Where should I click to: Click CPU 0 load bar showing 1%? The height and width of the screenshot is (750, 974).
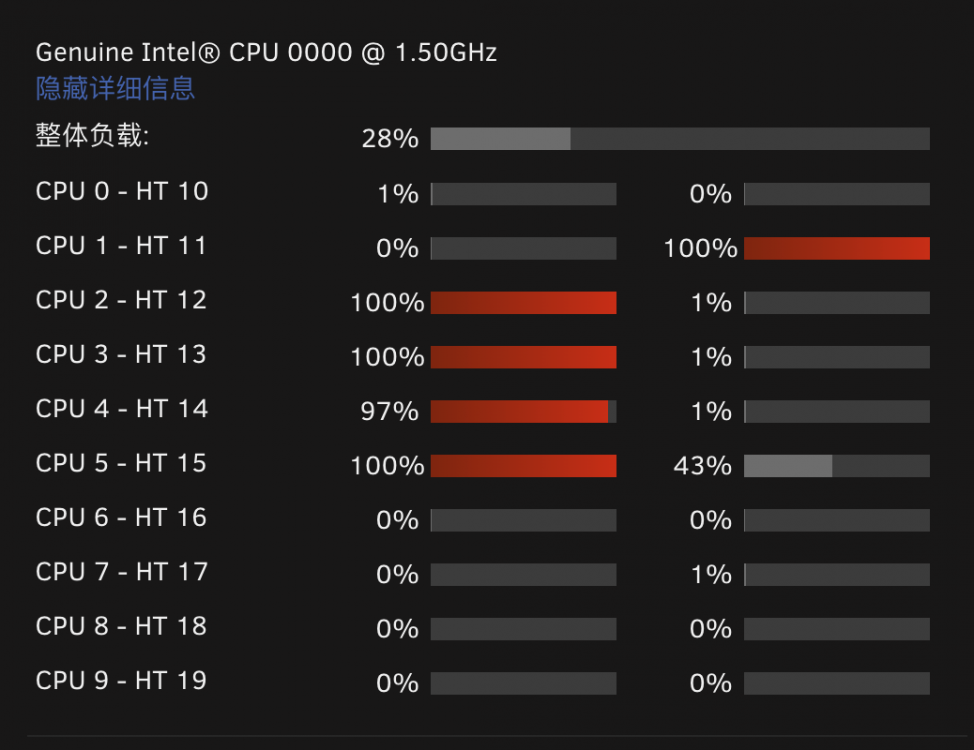point(523,194)
